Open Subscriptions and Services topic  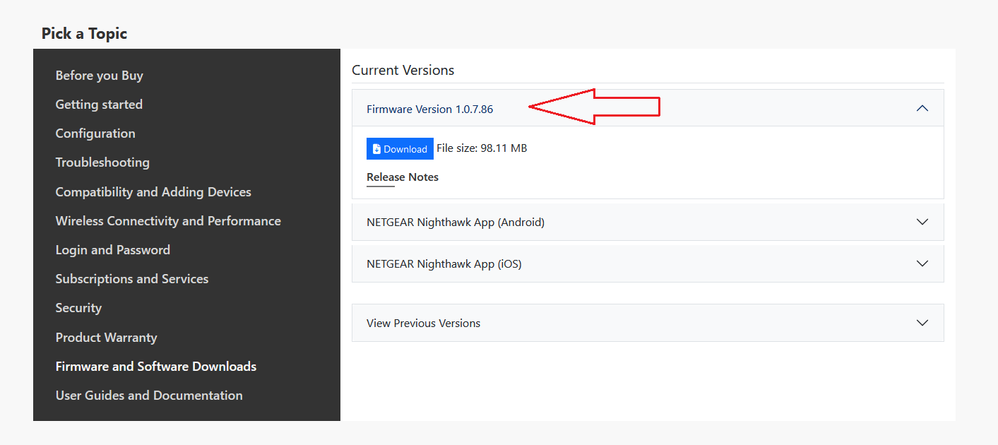(132, 279)
